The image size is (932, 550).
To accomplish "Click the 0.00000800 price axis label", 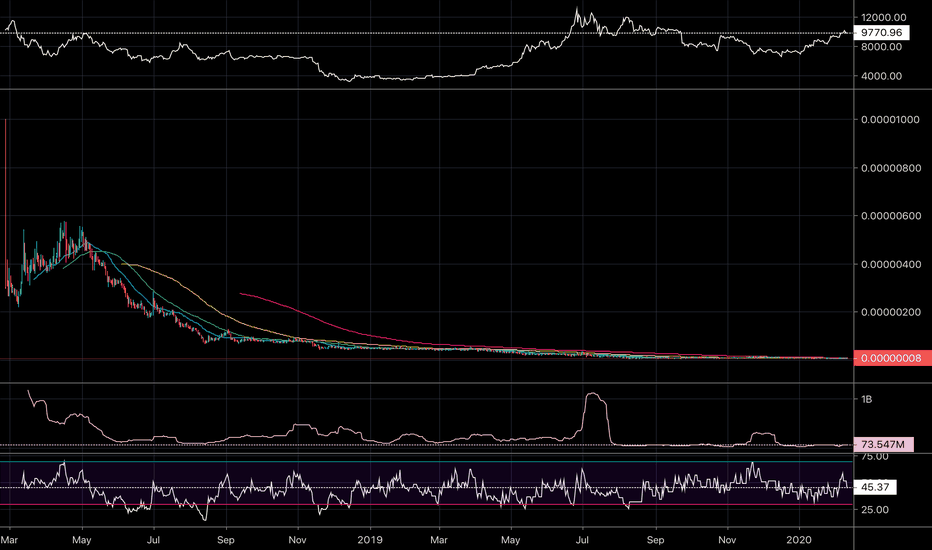I will click(890, 168).
